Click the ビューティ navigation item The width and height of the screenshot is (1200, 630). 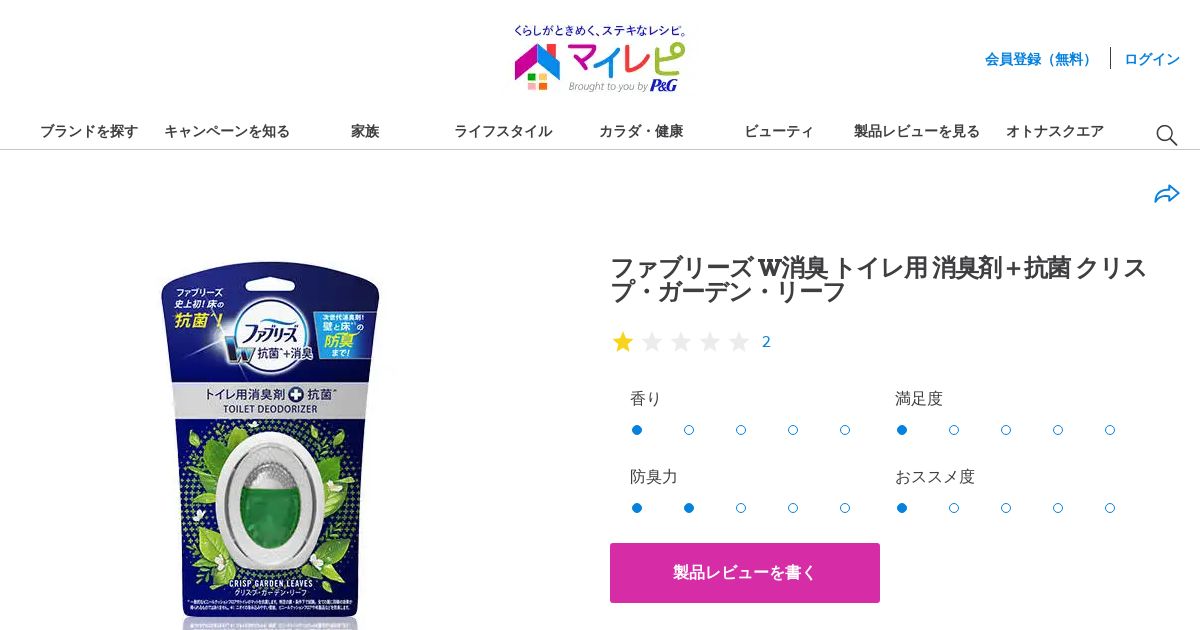point(779,131)
